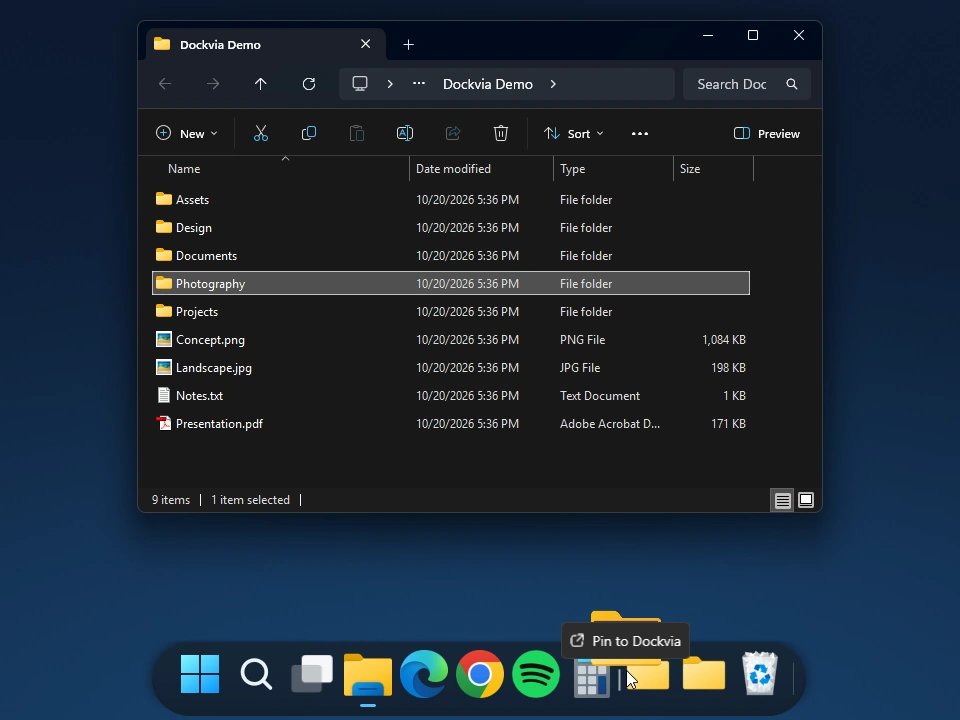960x720 pixels.
Task: Click the Cut scissors icon
Action: [x=261, y=133]
